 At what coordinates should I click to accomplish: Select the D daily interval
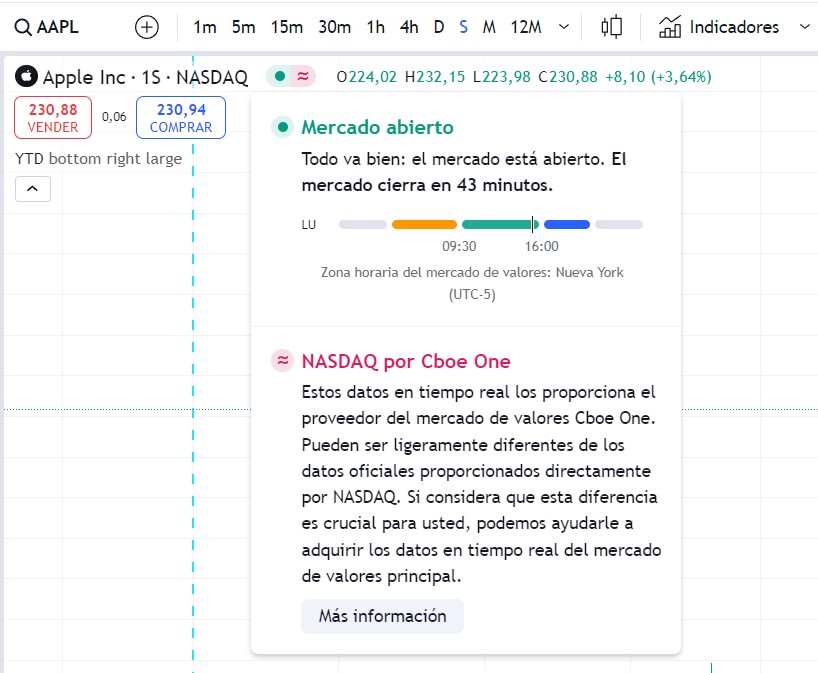[439, 27]
